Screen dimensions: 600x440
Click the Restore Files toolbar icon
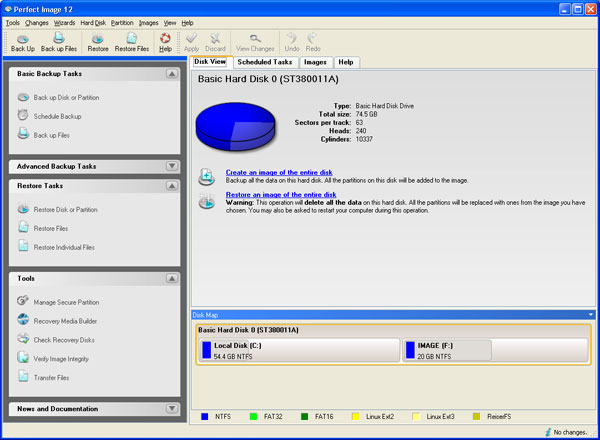(132, 41)
